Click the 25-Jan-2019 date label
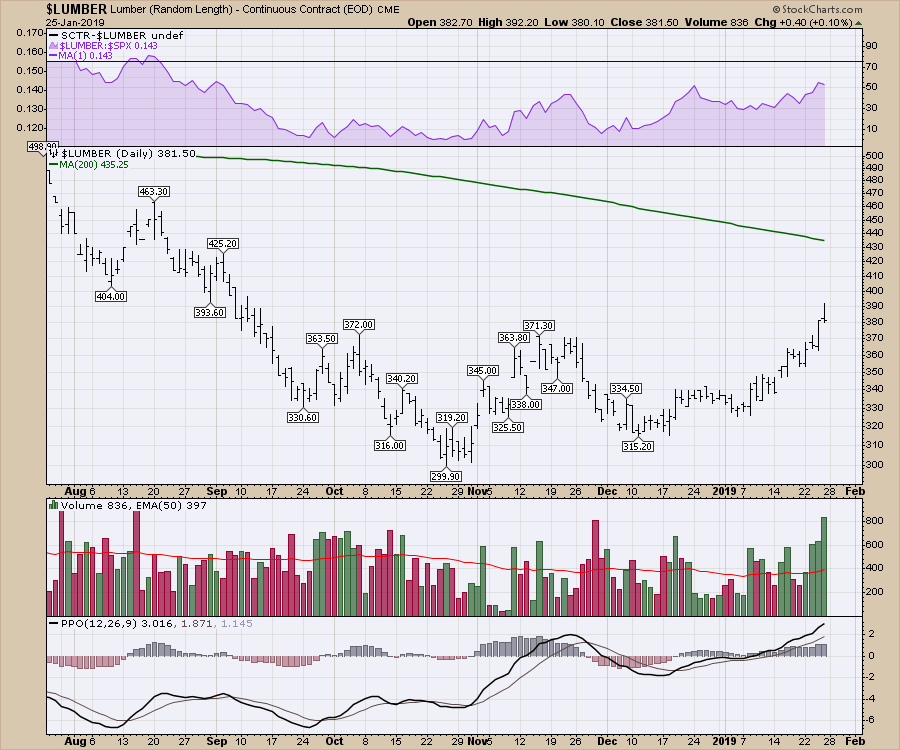The width and height of the screenshot is (900, 750). click(75, 22)
